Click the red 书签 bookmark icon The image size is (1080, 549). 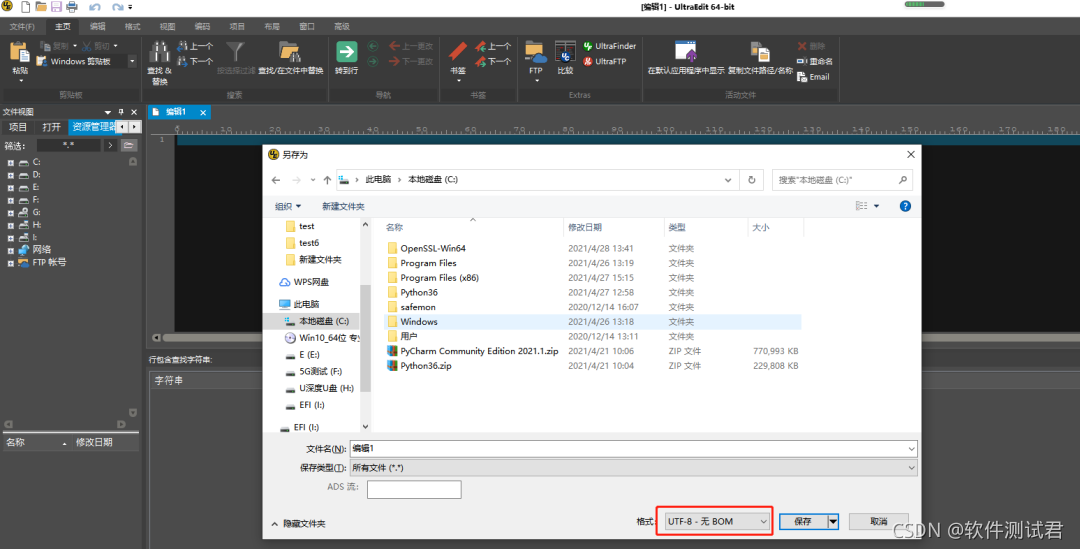click(x=458, y=52)
